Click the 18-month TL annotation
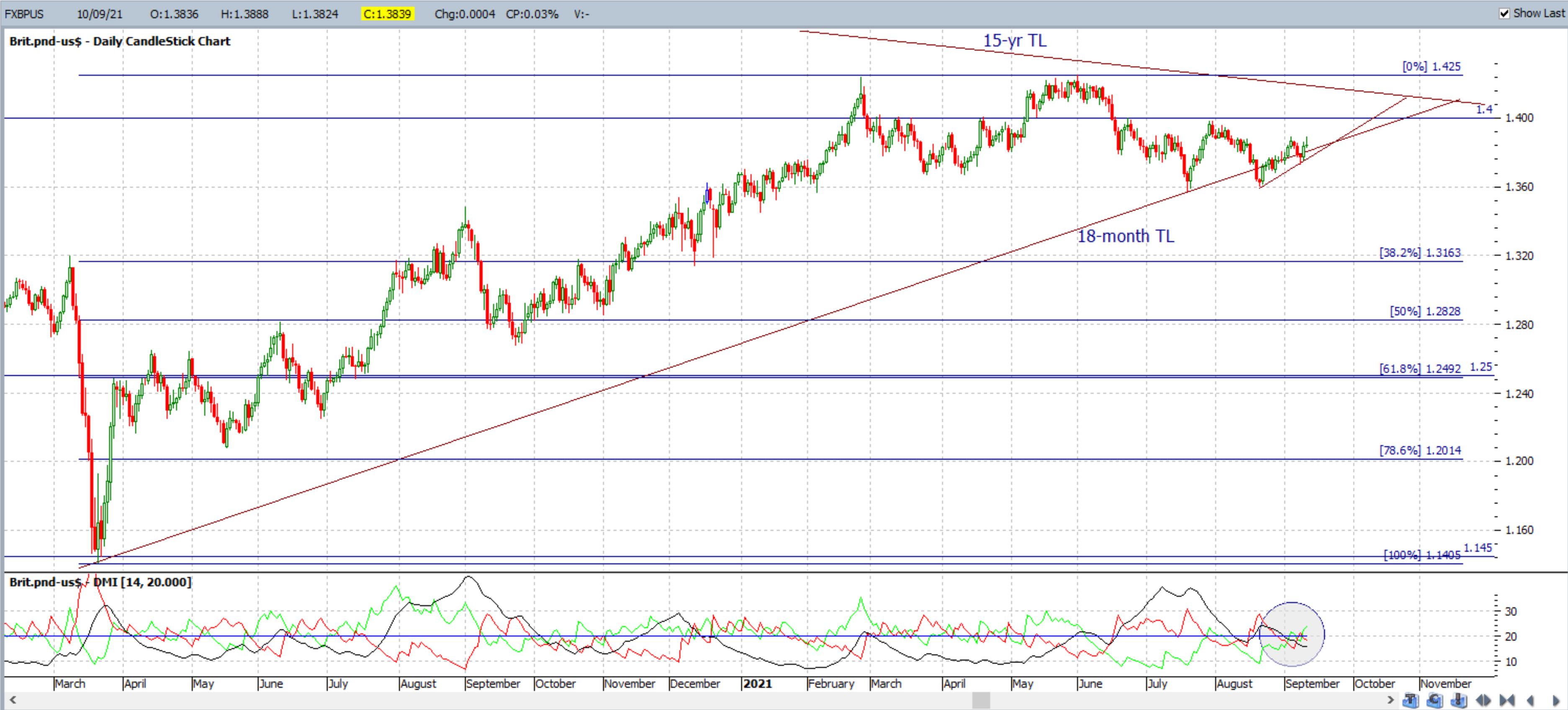The width and height of the screenshot is (1568, 710). click(x=1126, y=236)
